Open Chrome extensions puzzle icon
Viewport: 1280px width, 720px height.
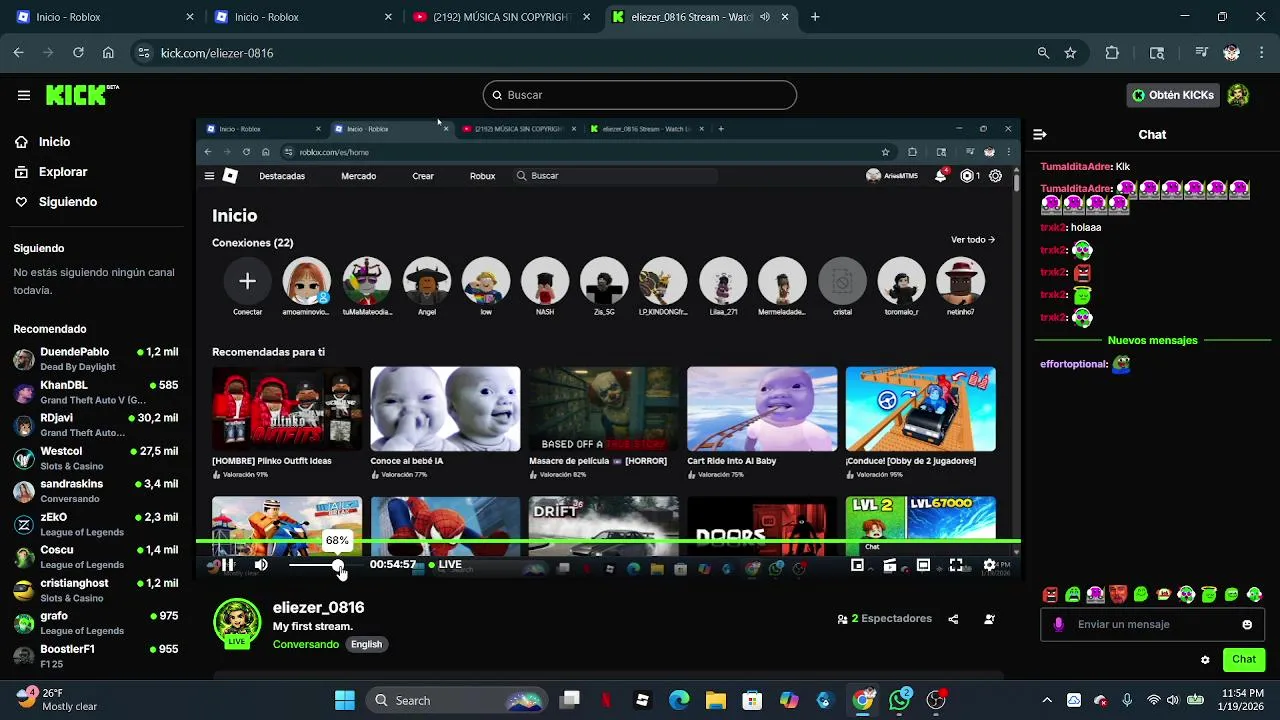(1112, 53)
